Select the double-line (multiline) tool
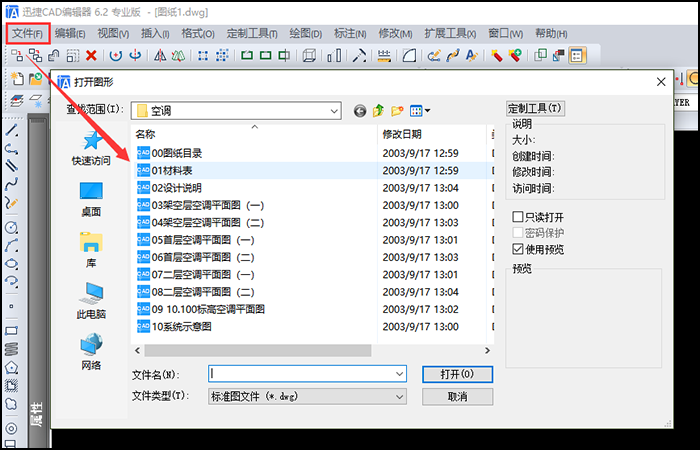700x450 pixels. [11, 166]
